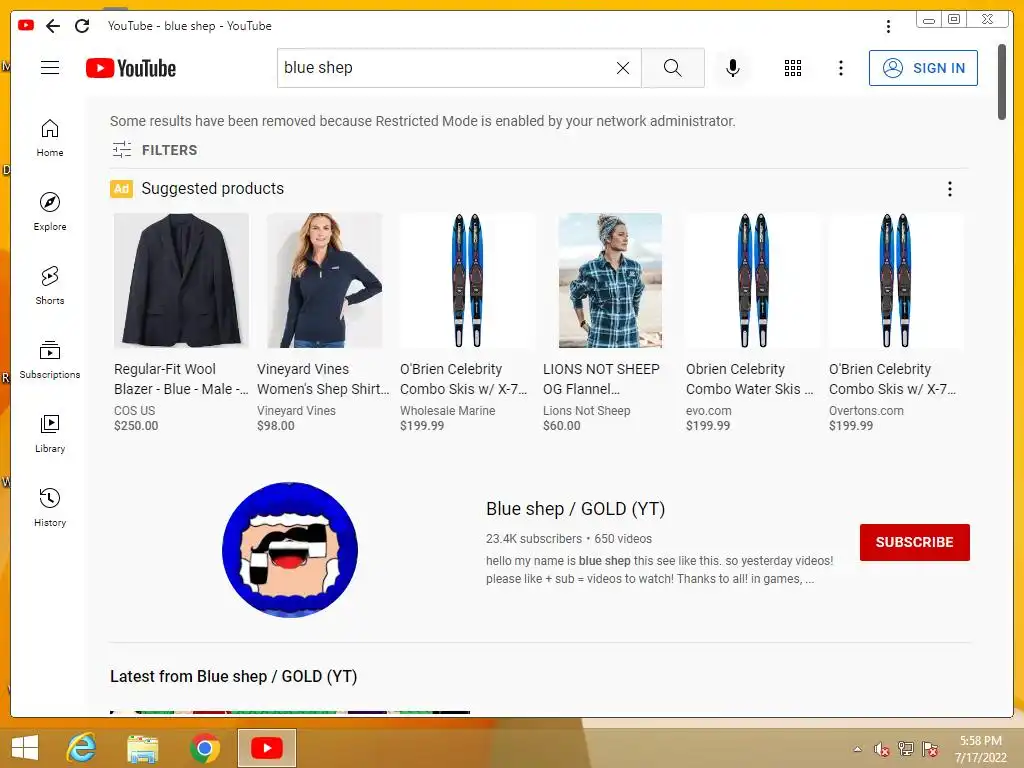Reload the page

[x=82, y=26]
